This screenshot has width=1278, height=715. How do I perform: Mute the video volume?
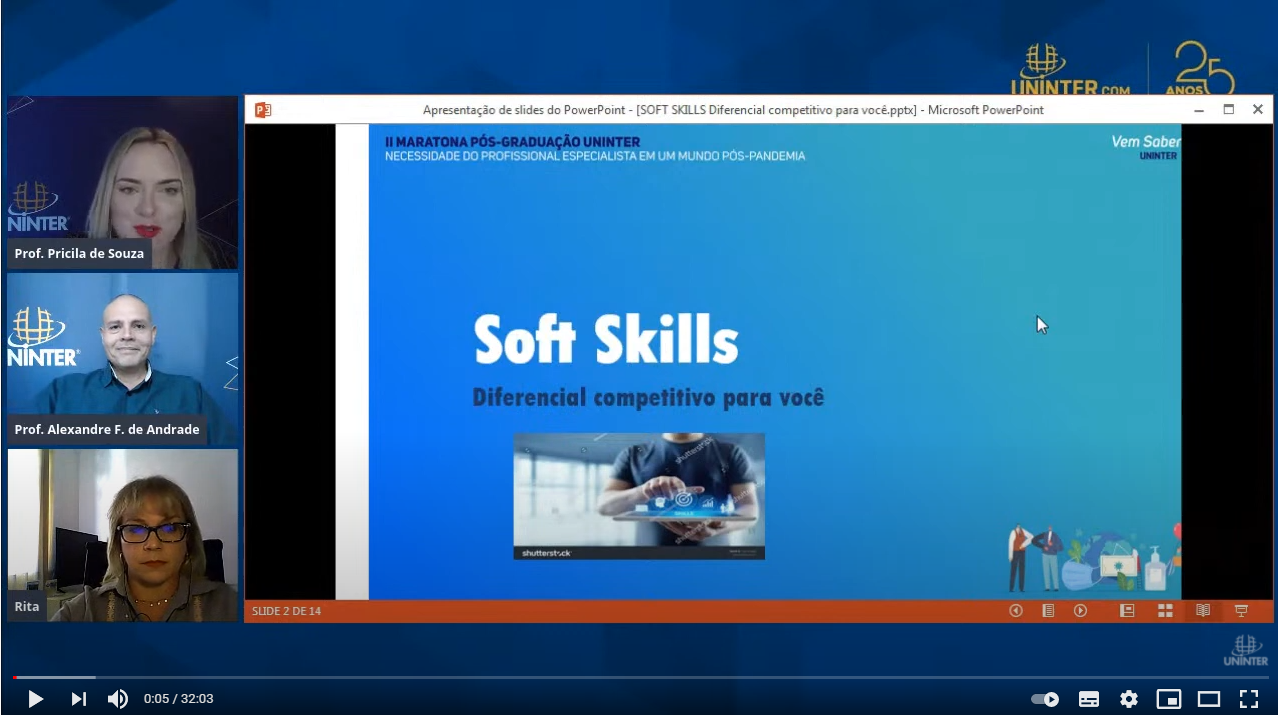pyautogui.click(x=117, y=699)
